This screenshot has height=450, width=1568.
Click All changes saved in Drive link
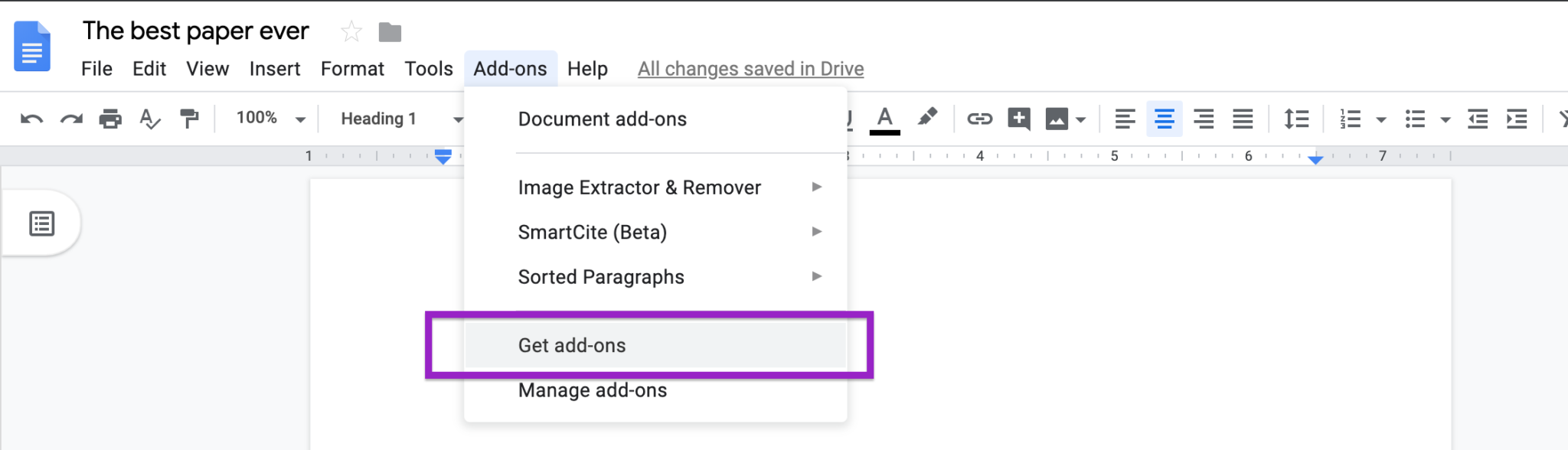750,69
